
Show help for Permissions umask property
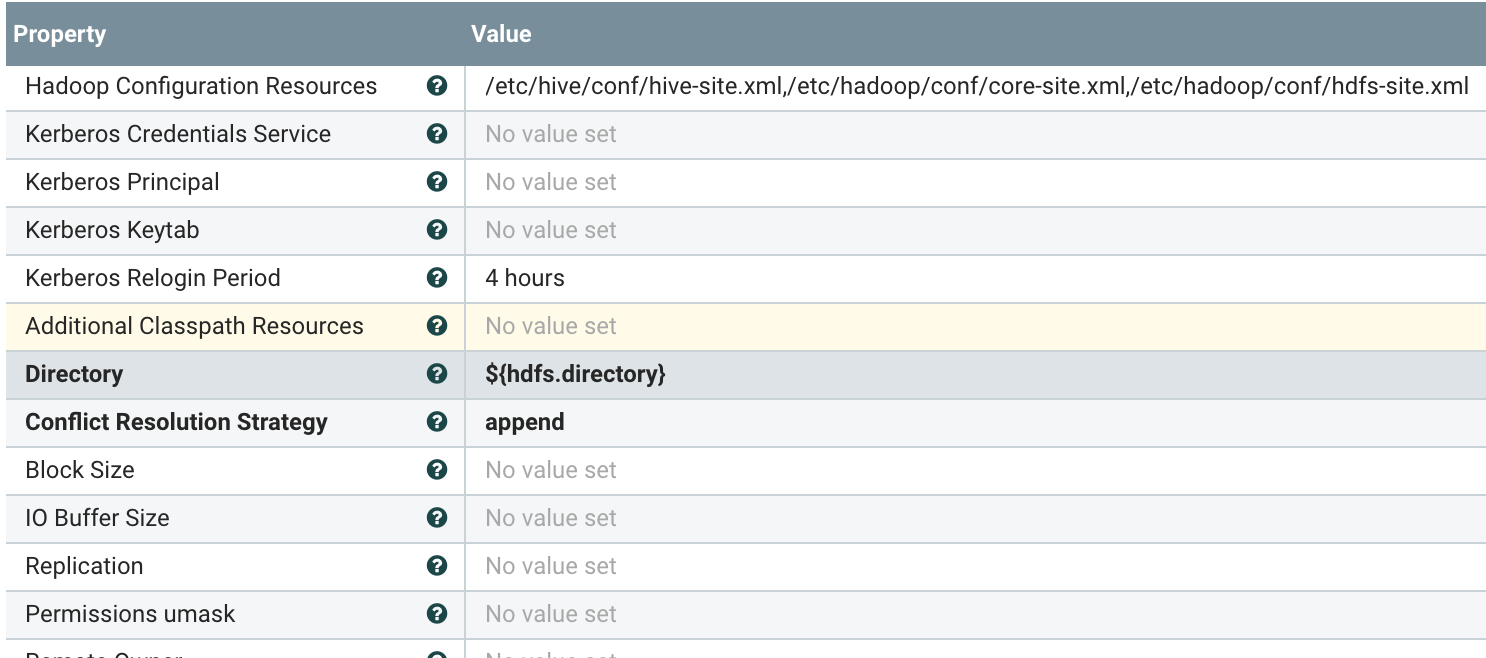(x=436, y=614)
